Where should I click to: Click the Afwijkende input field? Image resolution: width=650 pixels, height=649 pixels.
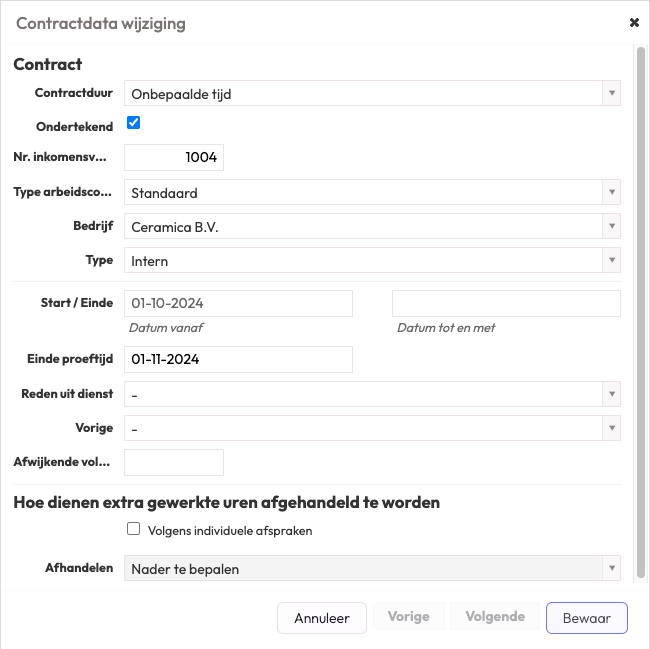click(x=174, y=462)
